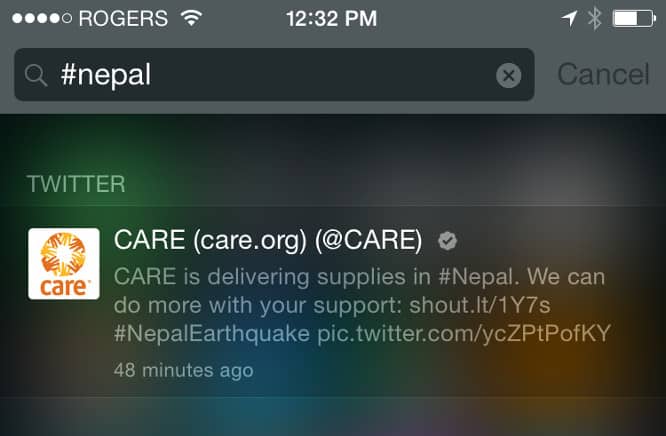Tap the Wi-Fi status icon
Screen dimensions: 666x436
[192, 18]
